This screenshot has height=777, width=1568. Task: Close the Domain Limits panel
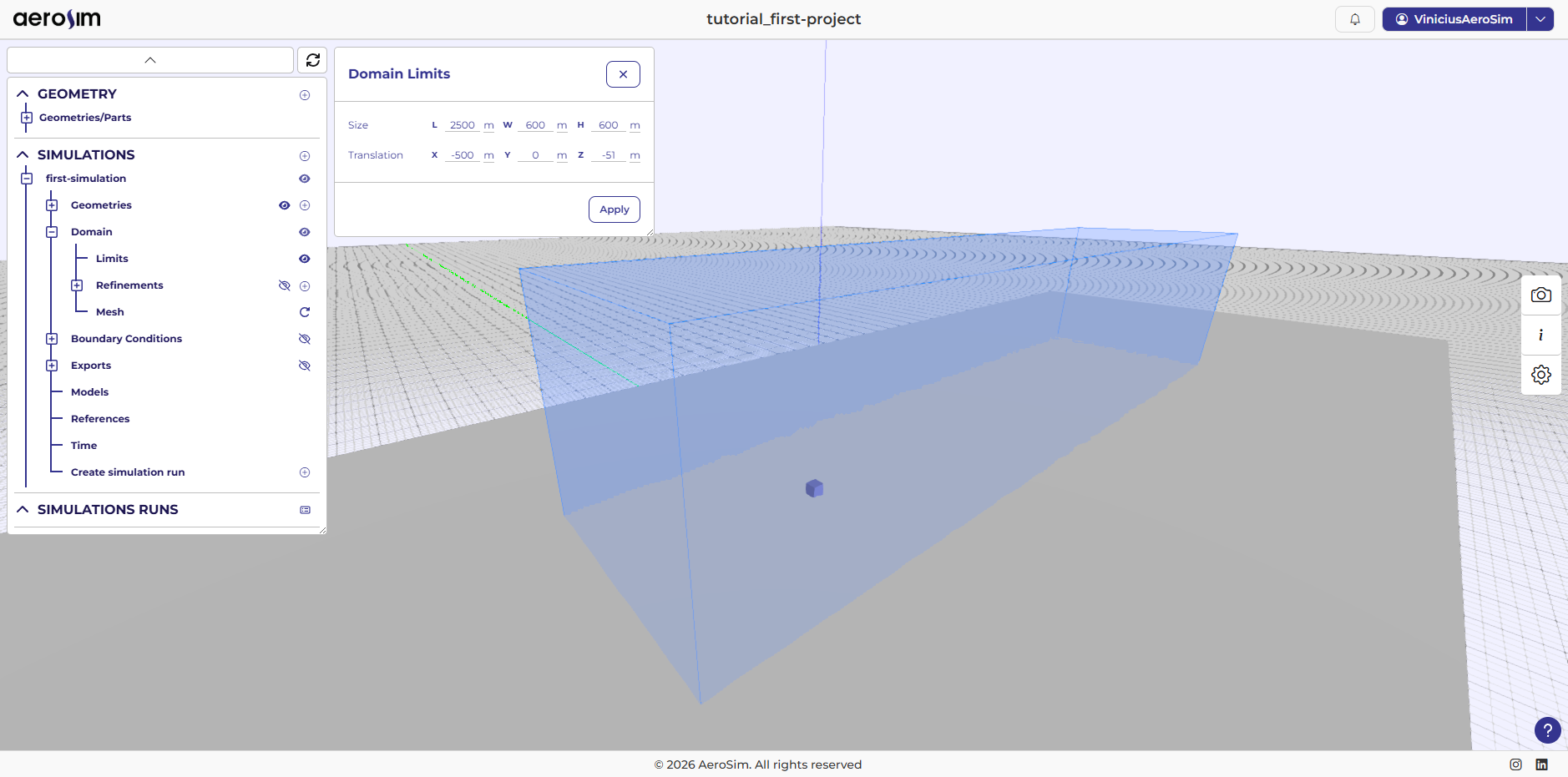(623, 74)
